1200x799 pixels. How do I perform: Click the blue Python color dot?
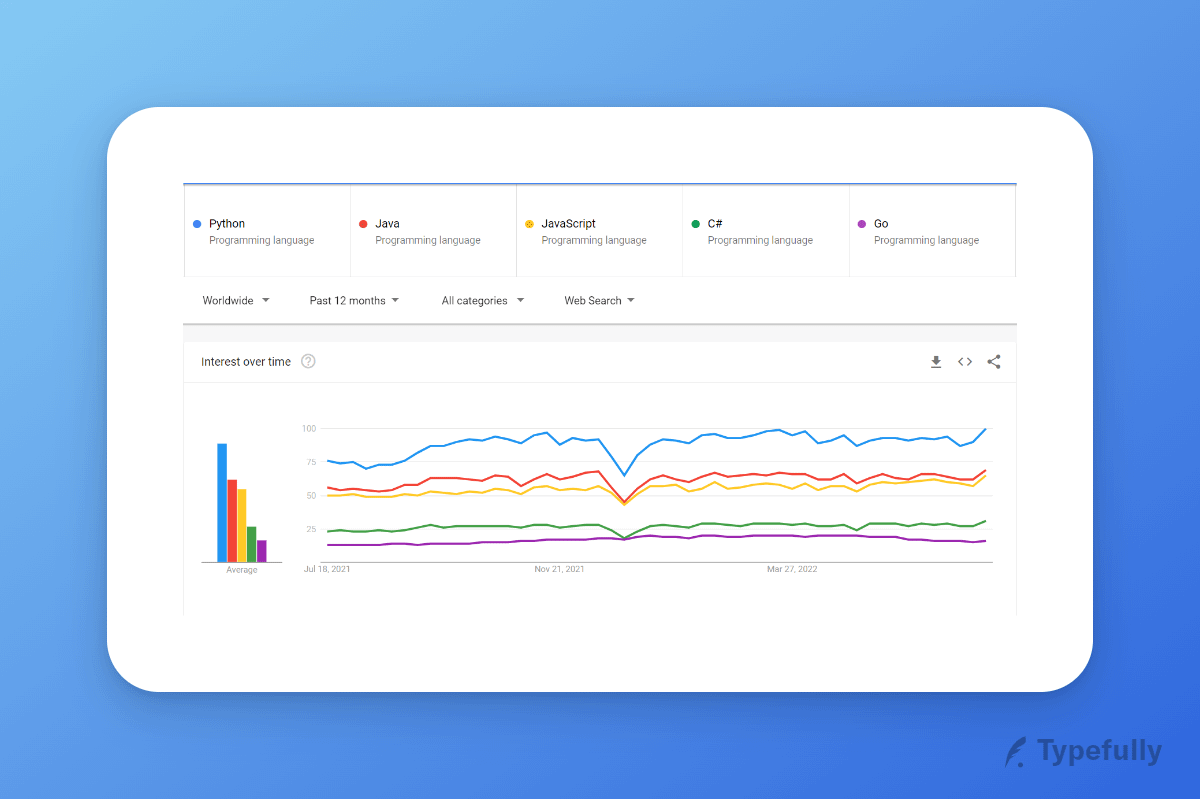(x=197, y=224)
